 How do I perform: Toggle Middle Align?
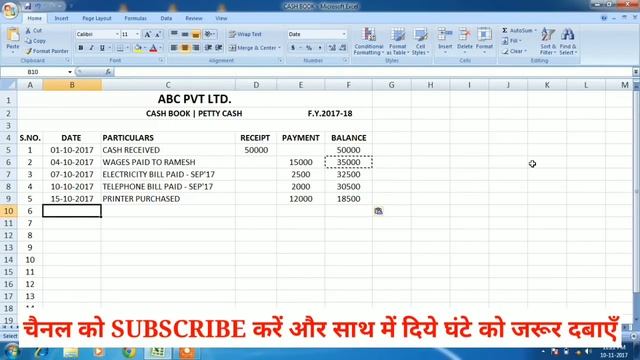185,34
